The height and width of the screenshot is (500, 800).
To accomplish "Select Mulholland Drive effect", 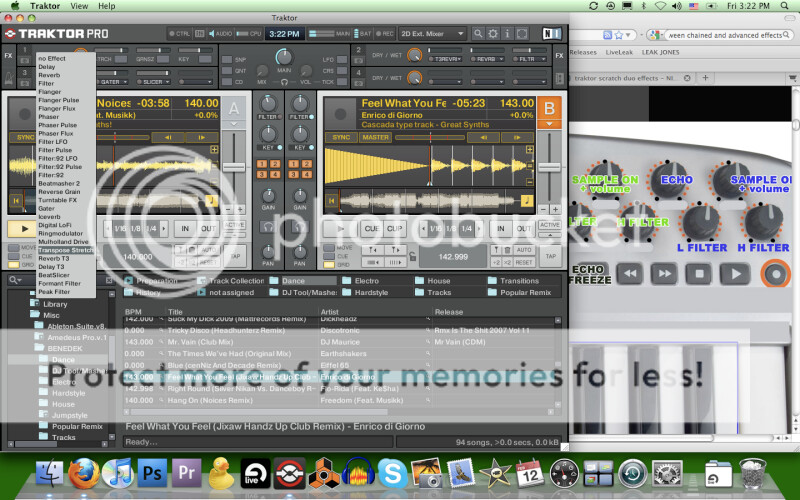I will 63,241.
